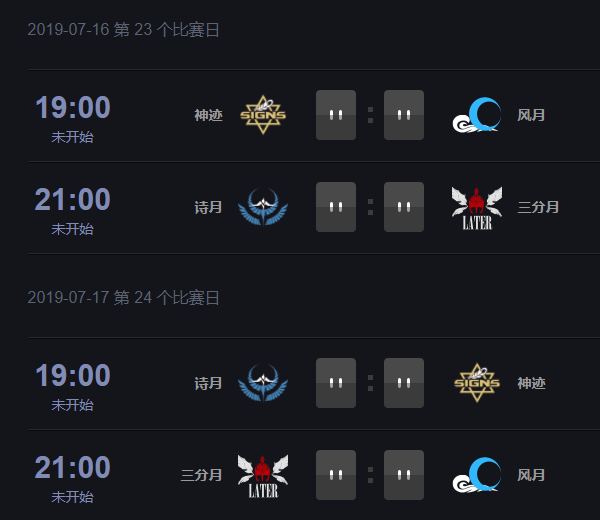Click the 未开始 status under 21:00 on 07-17
The height and width of the screenshot is (520, 600).
(72, 497)
